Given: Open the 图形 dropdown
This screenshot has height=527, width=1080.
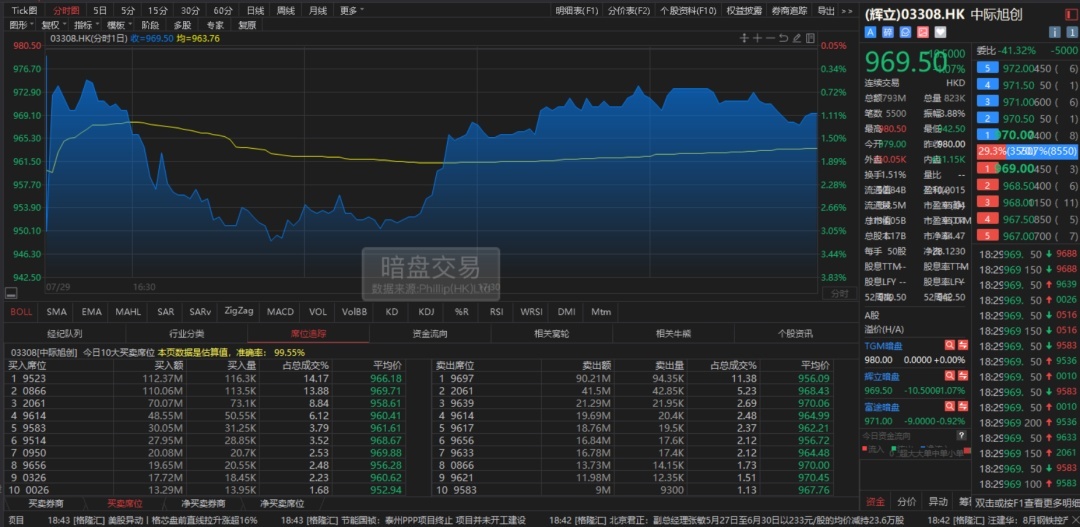Looking at the screenshot, I should [x=20, y=25].
